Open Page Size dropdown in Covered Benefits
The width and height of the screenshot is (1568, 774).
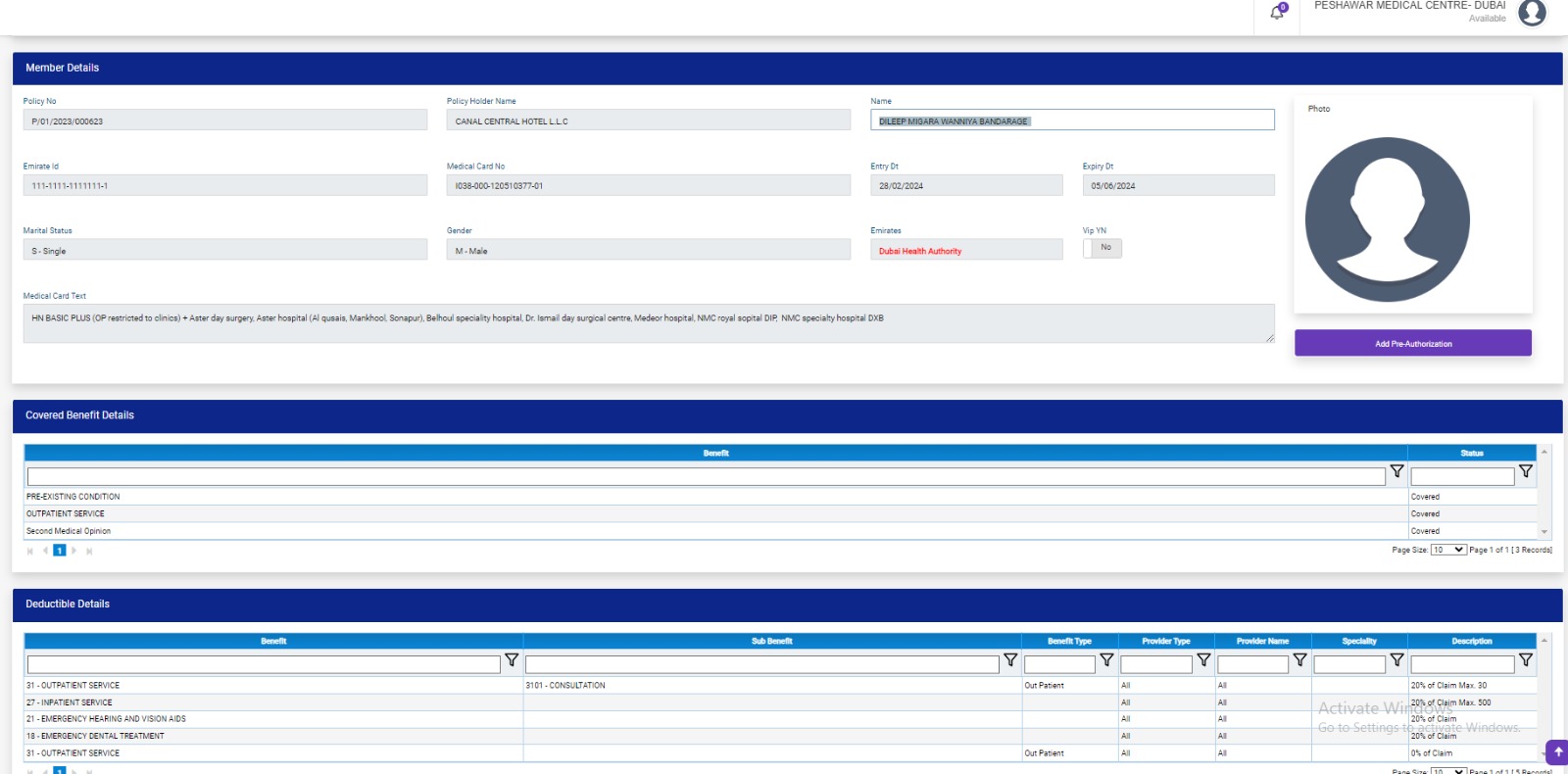pyautogui.click(x=1447, y=550)
